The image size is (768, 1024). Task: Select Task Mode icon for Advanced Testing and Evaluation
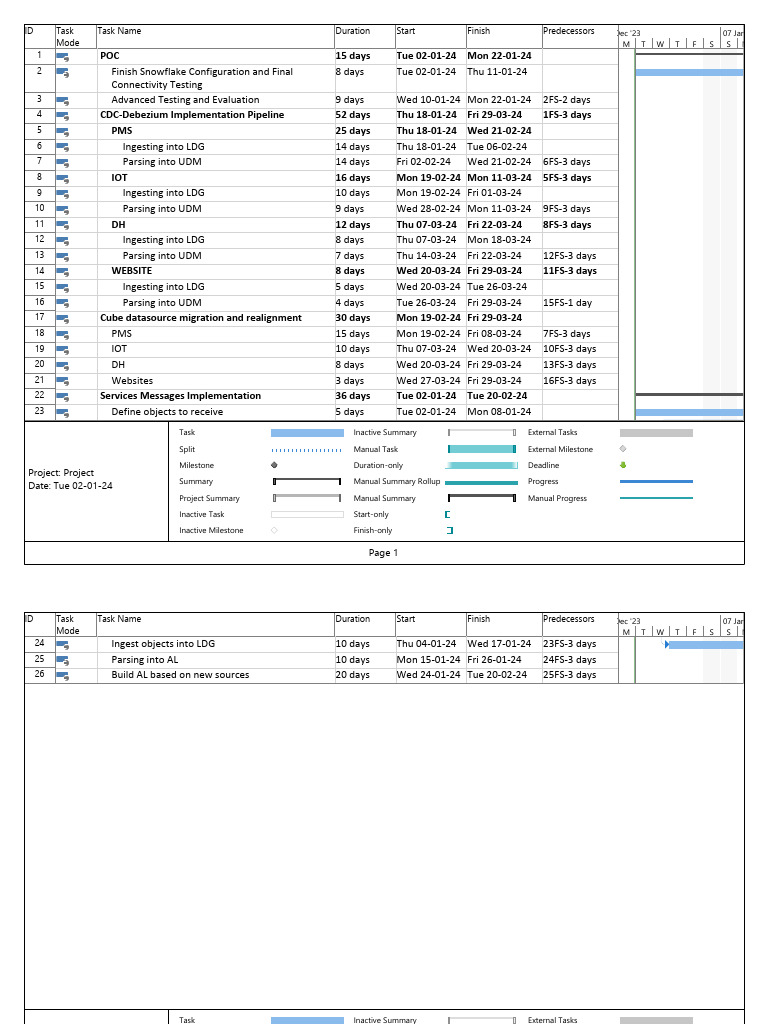[x=63, y=100]
